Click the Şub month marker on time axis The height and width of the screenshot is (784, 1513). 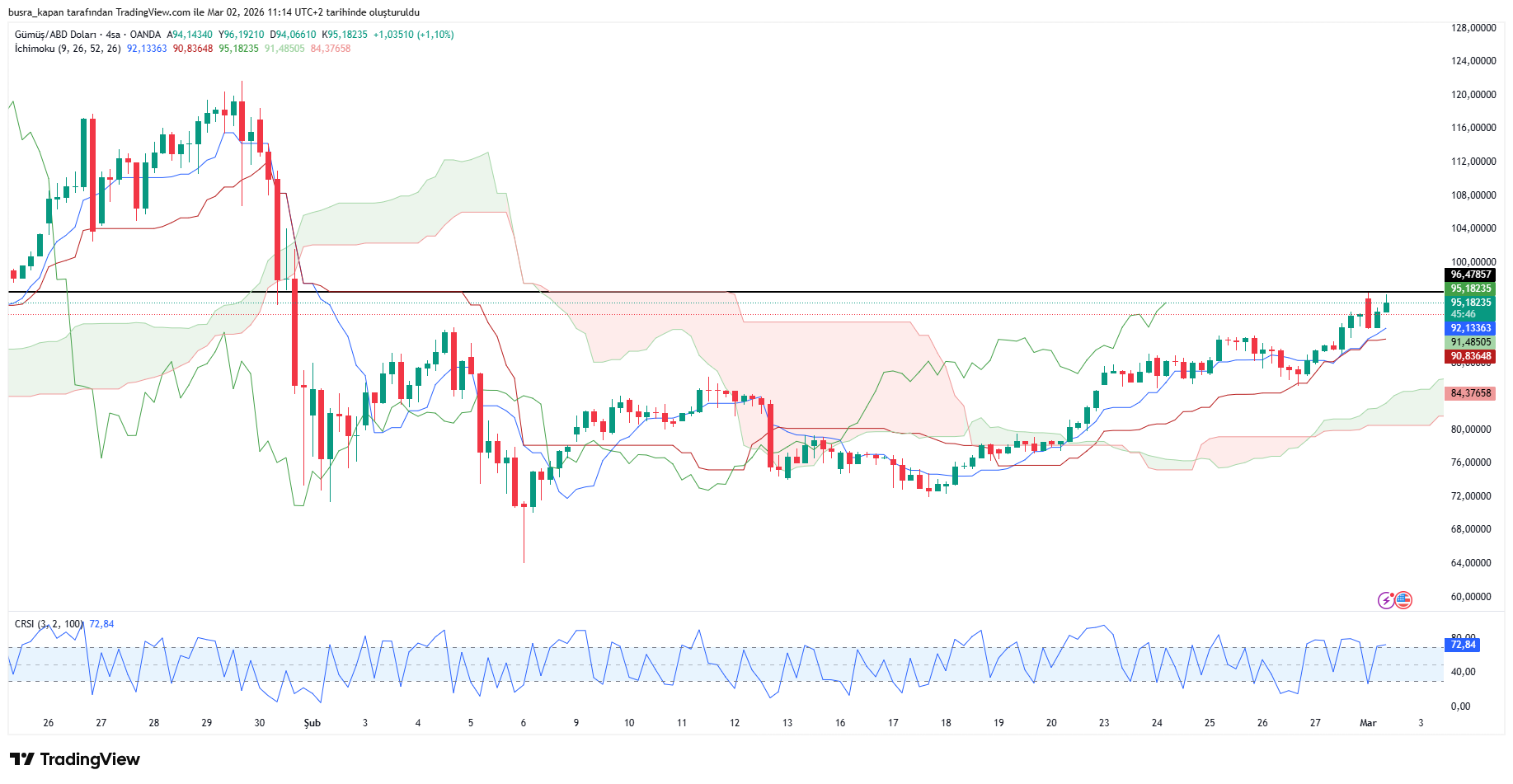[312, 723]
